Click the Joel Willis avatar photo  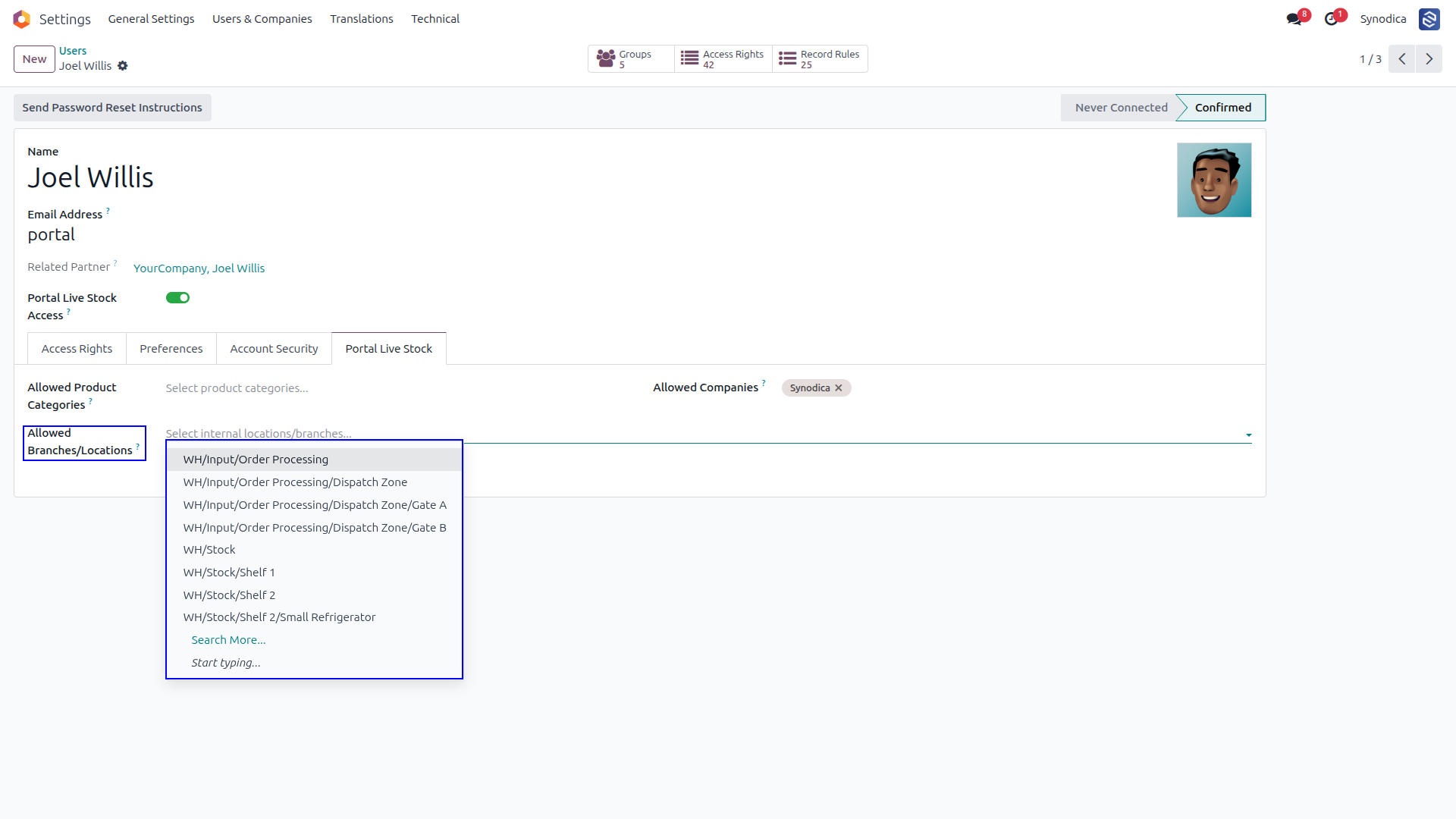pyautogui.click(x=1214, y=180)
